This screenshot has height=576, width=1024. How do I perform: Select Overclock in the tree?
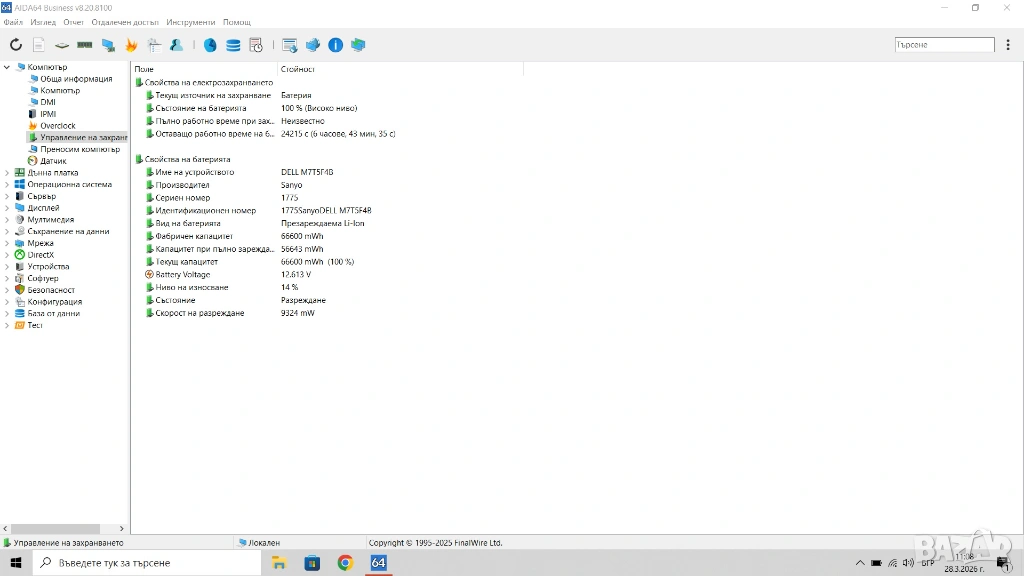57,126
